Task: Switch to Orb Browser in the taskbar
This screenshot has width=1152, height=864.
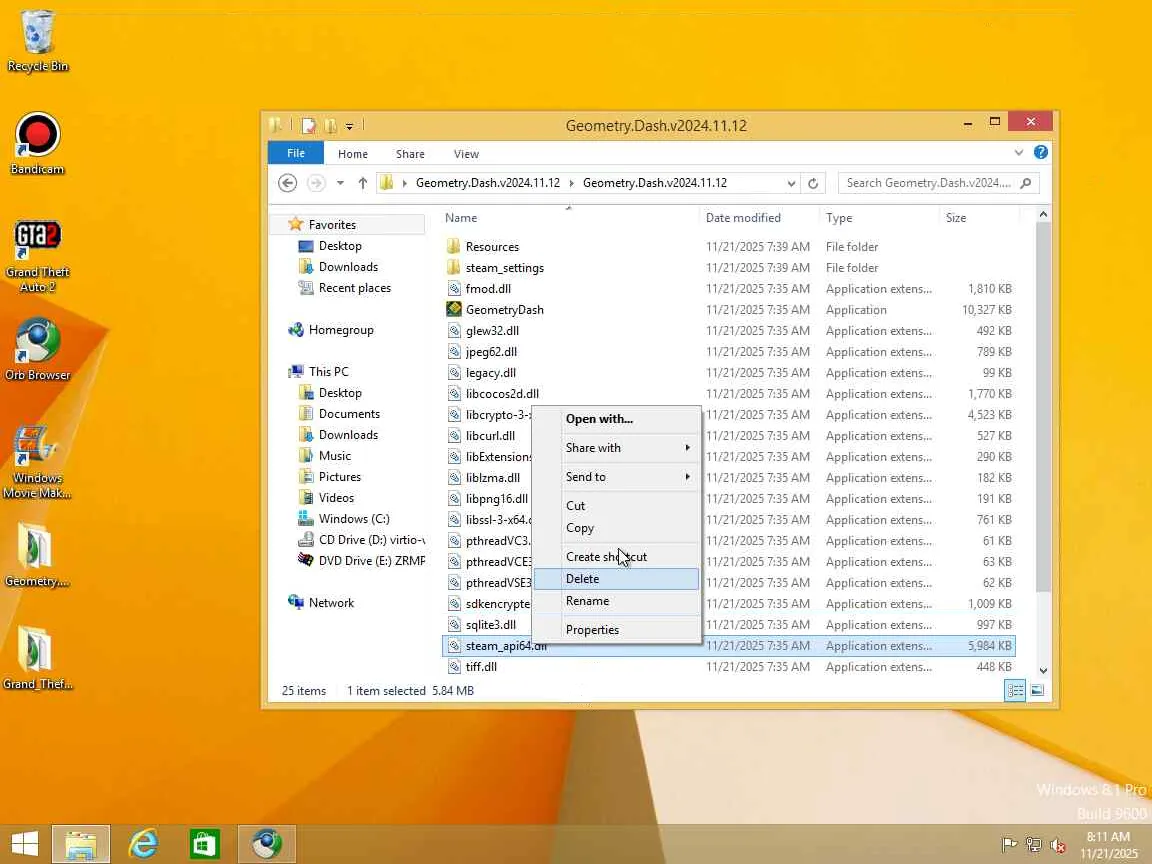Action: click(267, 843)
